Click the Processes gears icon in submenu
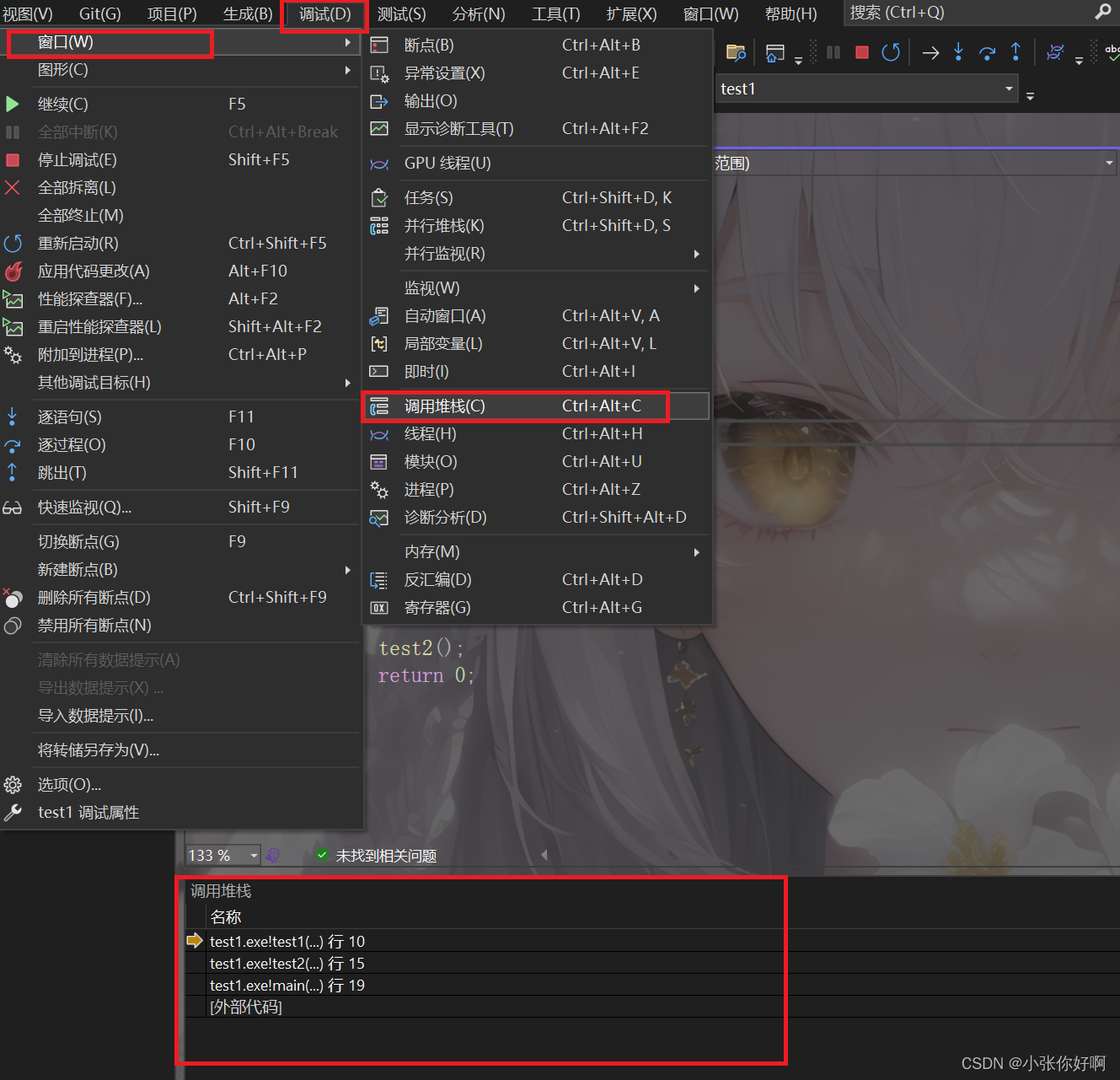1120x1080 pixels. [x=379, y=490]
